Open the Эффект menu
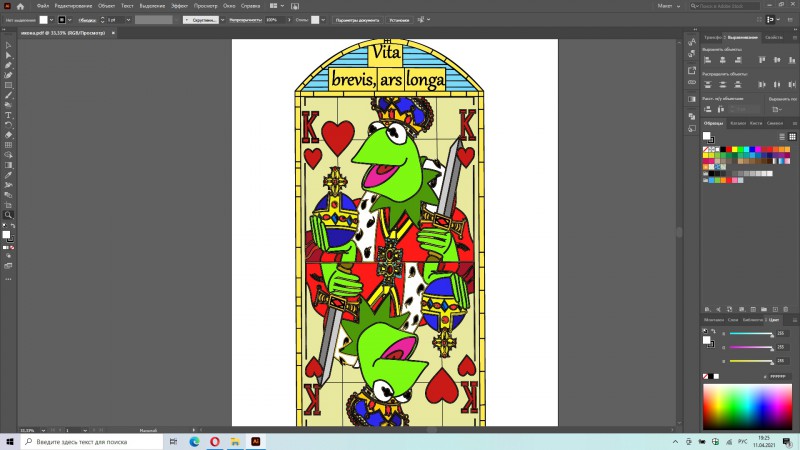 (179, 6)
